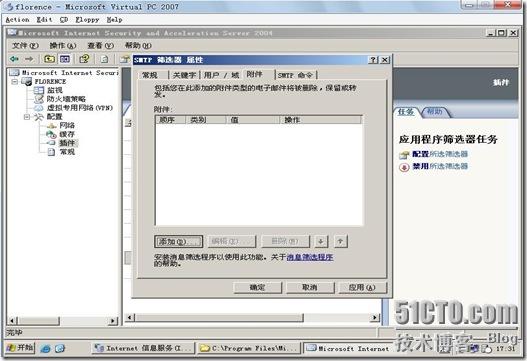Click the 操作 column header in attachments list
This screenshot has height=361, width=527.
(321, 120)
